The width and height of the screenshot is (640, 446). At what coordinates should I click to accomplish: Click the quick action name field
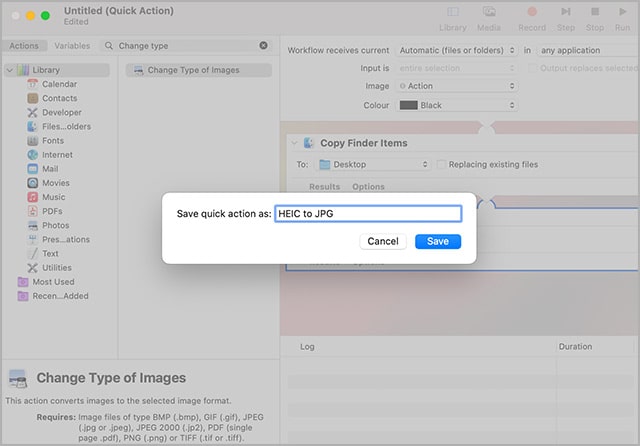click(367, 214)
